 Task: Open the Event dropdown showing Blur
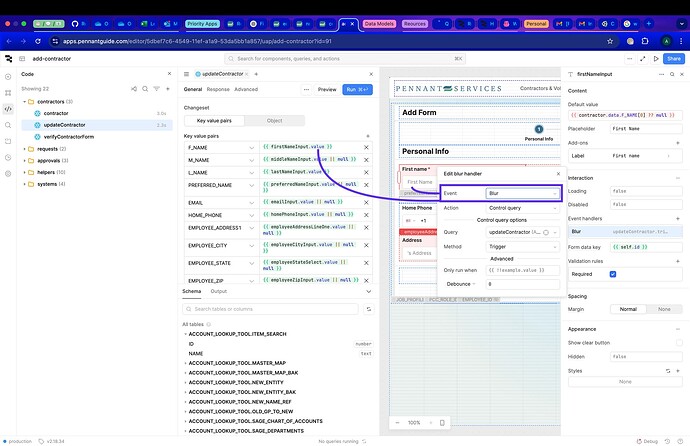tap(522, 193)
